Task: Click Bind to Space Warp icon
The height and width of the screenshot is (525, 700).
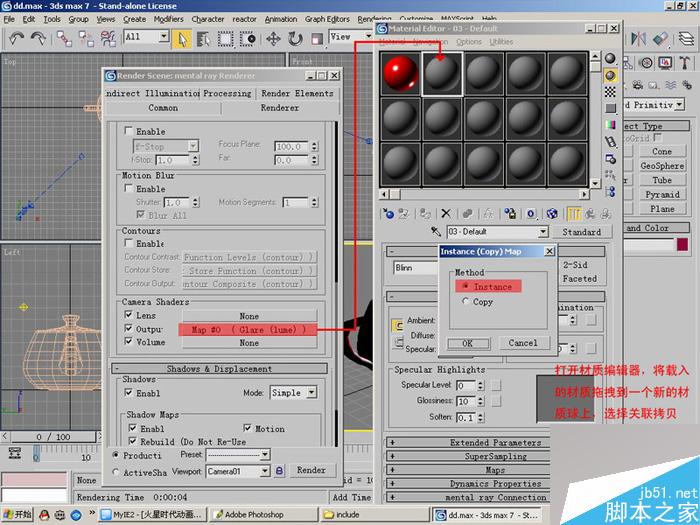Action: coord(108,39)
